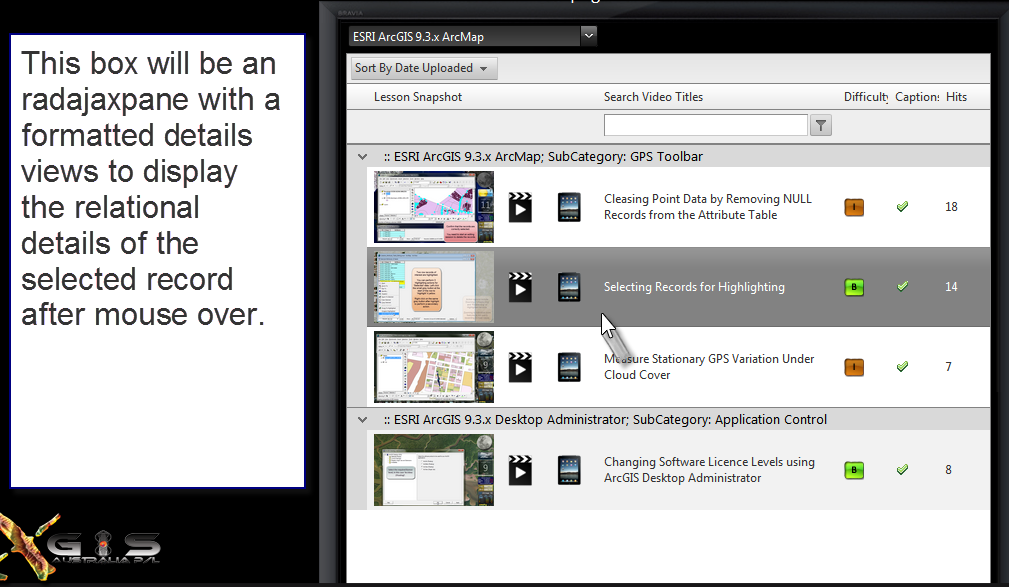Screen dimensions: 1011x587
Task: Sort by the Hits column header
Action: (x=956, y=97)
